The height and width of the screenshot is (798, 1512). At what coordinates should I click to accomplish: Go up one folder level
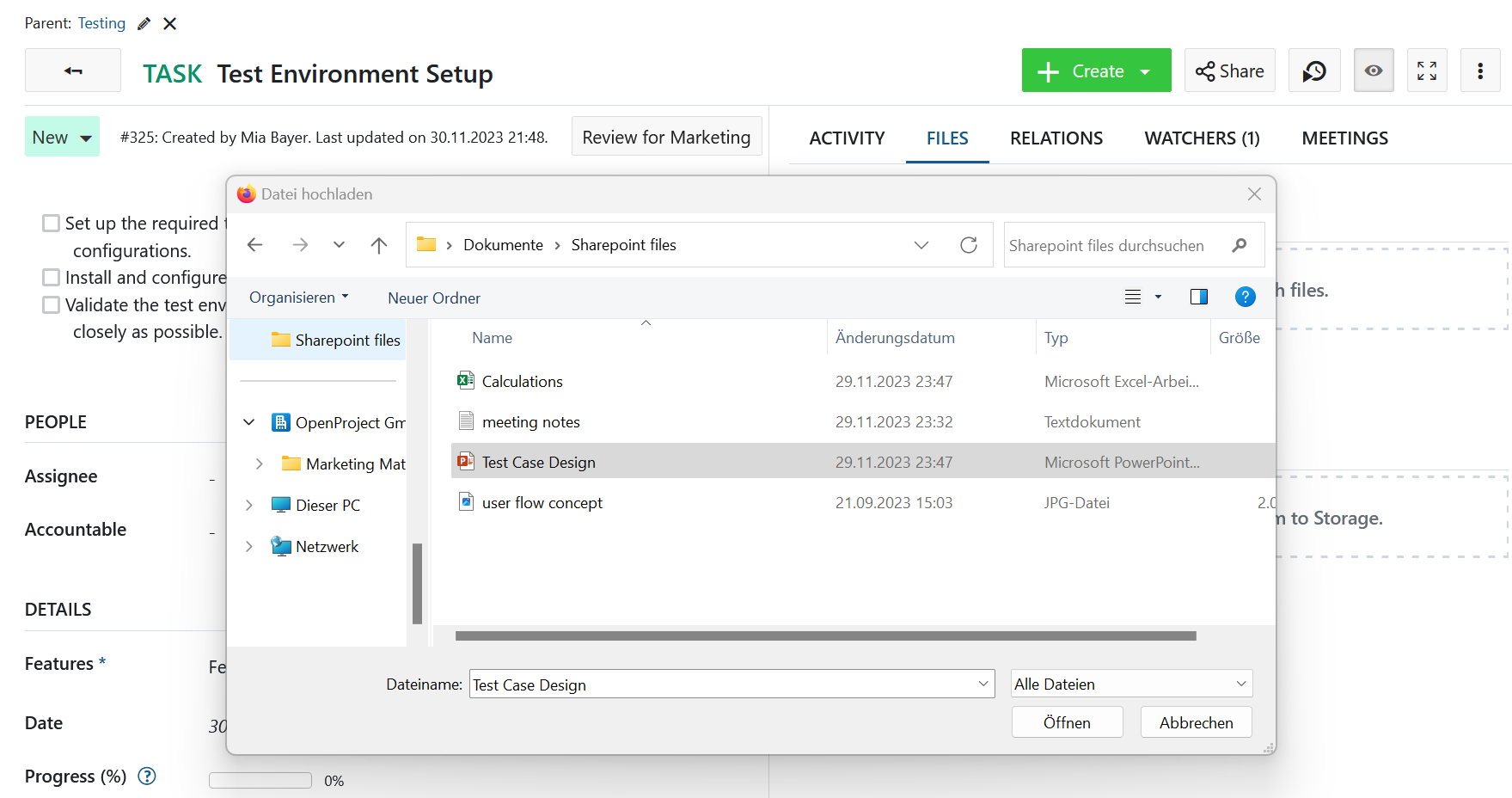point(378,245)
